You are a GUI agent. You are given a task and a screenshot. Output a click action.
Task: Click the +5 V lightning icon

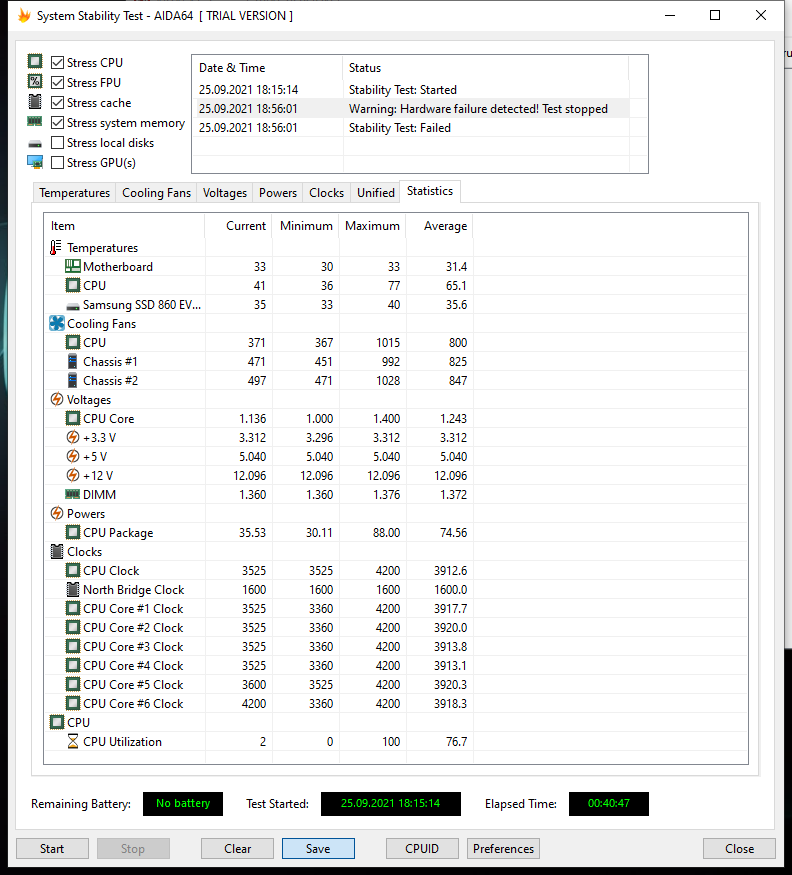(73, 456)
